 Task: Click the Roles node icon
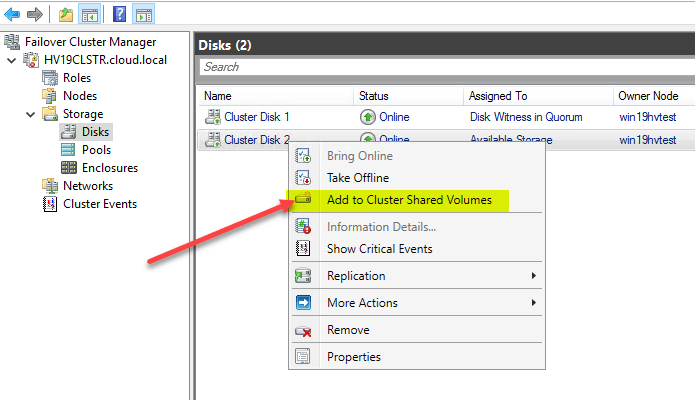pos(50,78)
